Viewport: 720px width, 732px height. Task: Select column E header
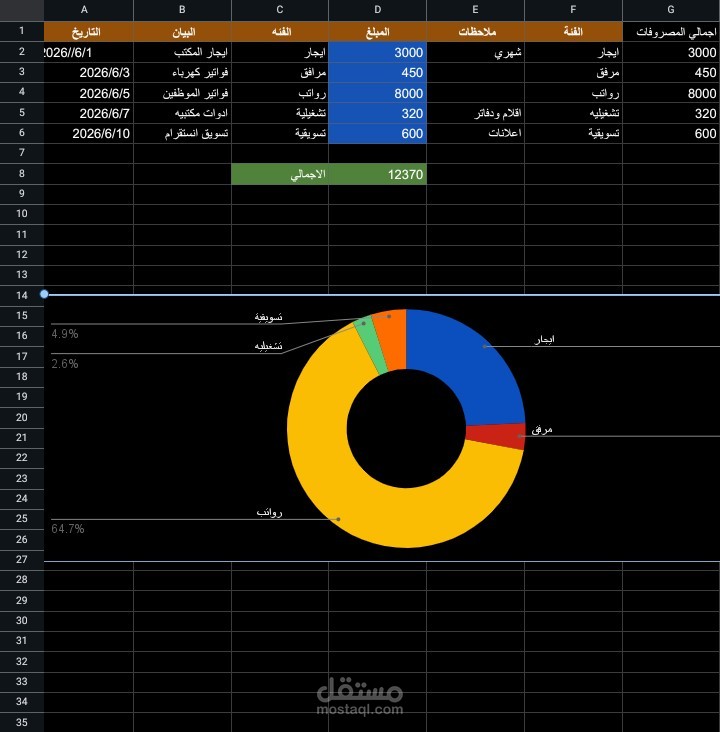(475, 10)
